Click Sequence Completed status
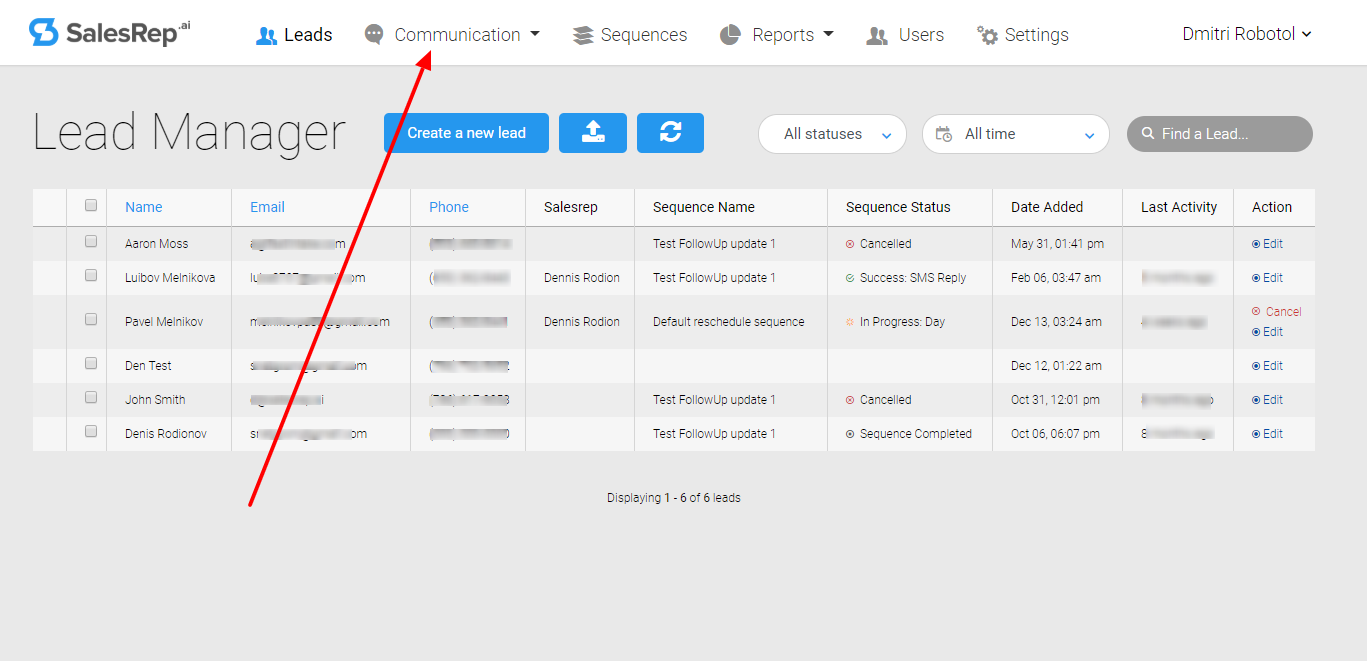1367x661 pixels. click(908, 434)
